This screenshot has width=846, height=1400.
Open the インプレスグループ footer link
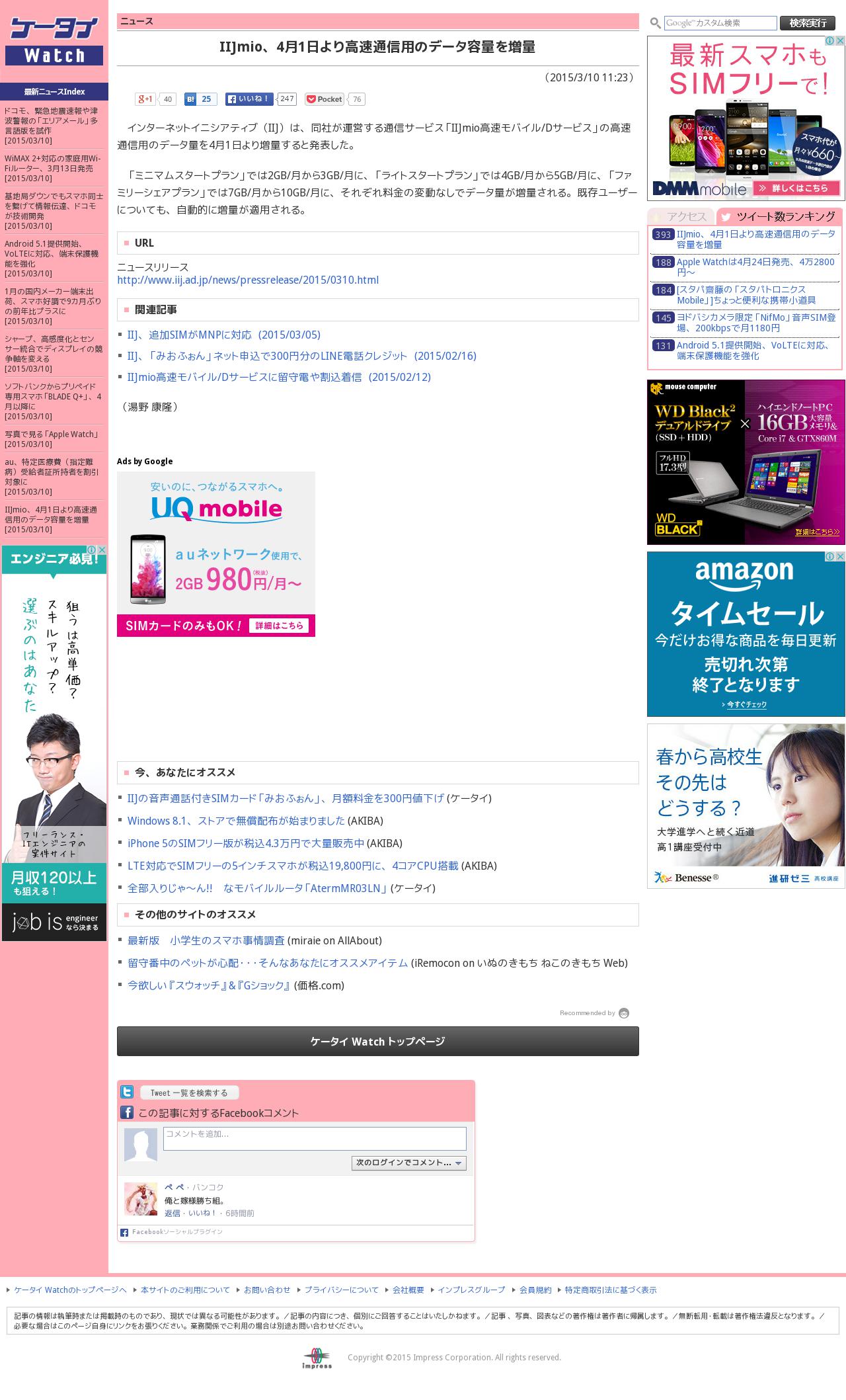click(x=471, y=1290)
